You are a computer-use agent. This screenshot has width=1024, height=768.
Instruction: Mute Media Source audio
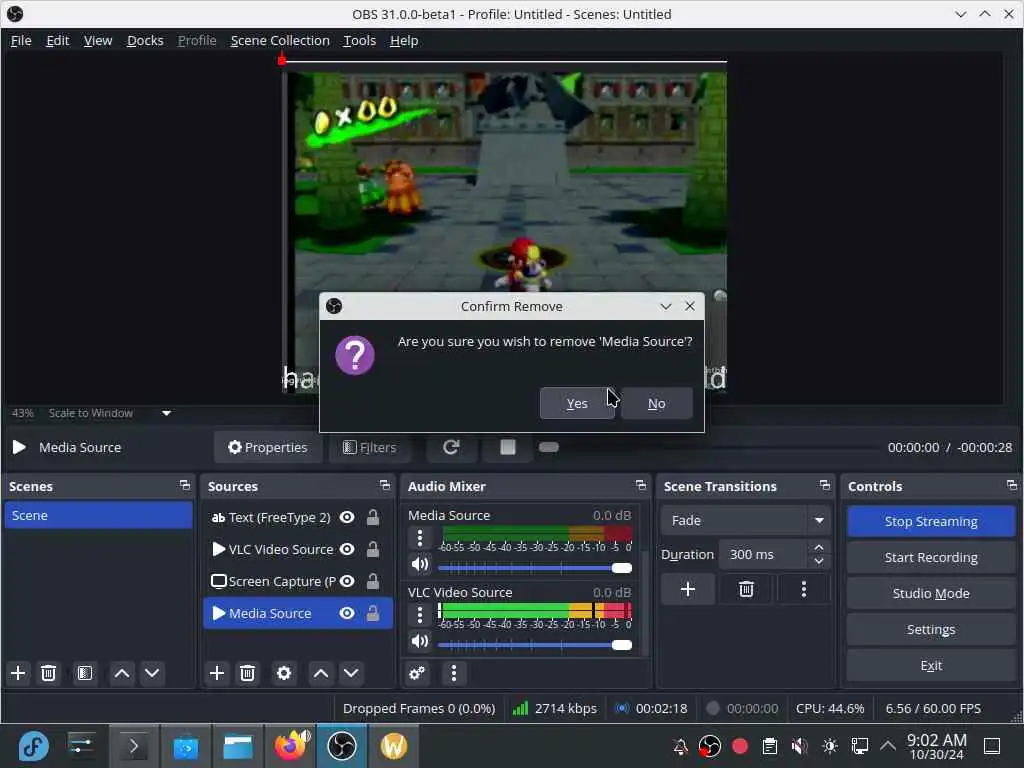point(420,564)
